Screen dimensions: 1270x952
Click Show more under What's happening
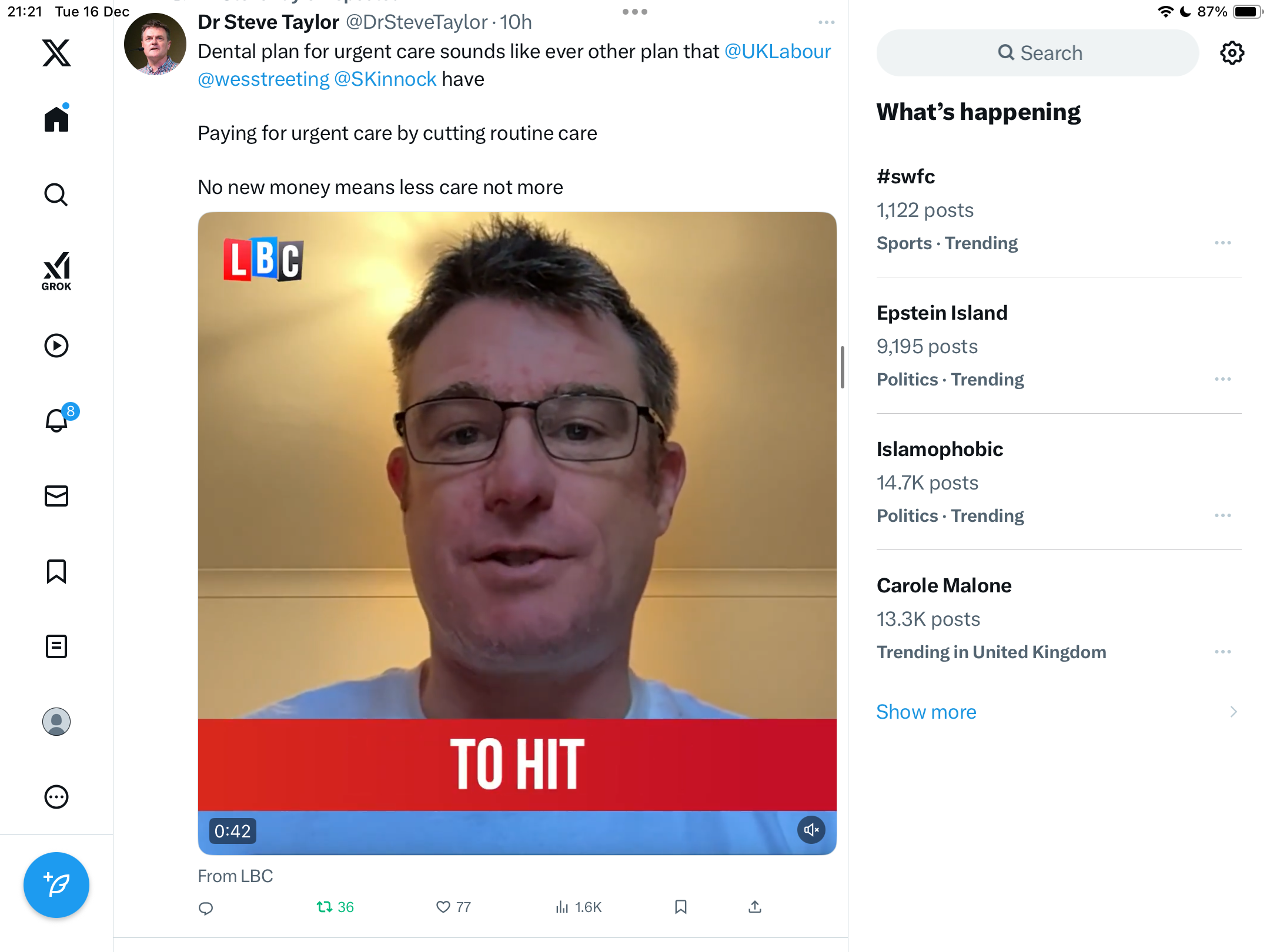(926, 712)
